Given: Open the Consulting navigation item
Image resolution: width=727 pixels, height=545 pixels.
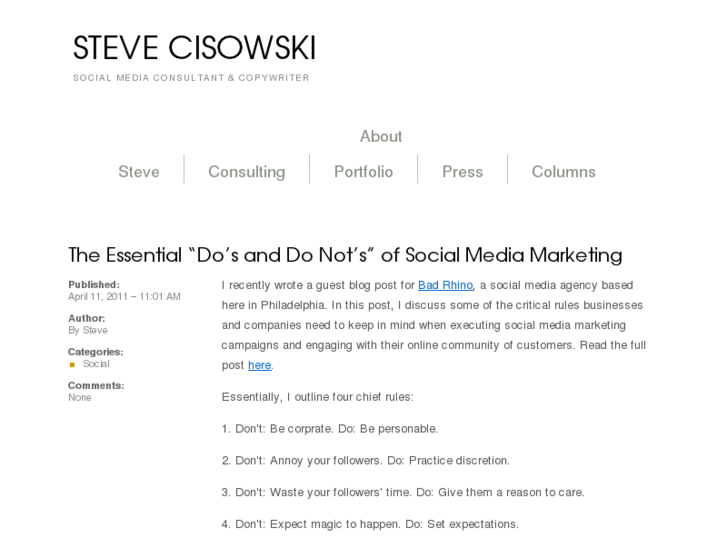Looking at the screenshot, I should pos(246,171).
